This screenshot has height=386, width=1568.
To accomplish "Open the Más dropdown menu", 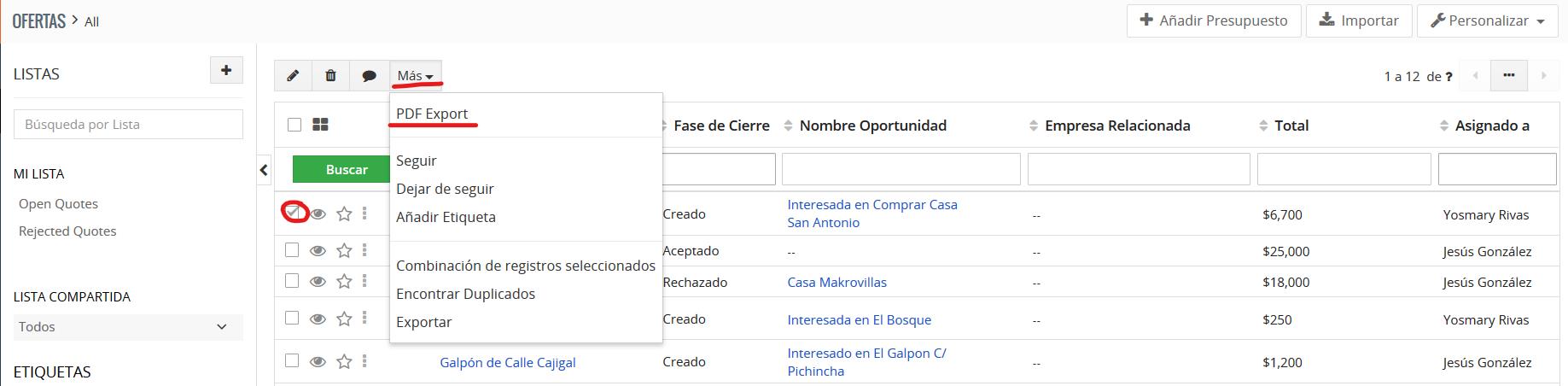I will tap(416, 76).
